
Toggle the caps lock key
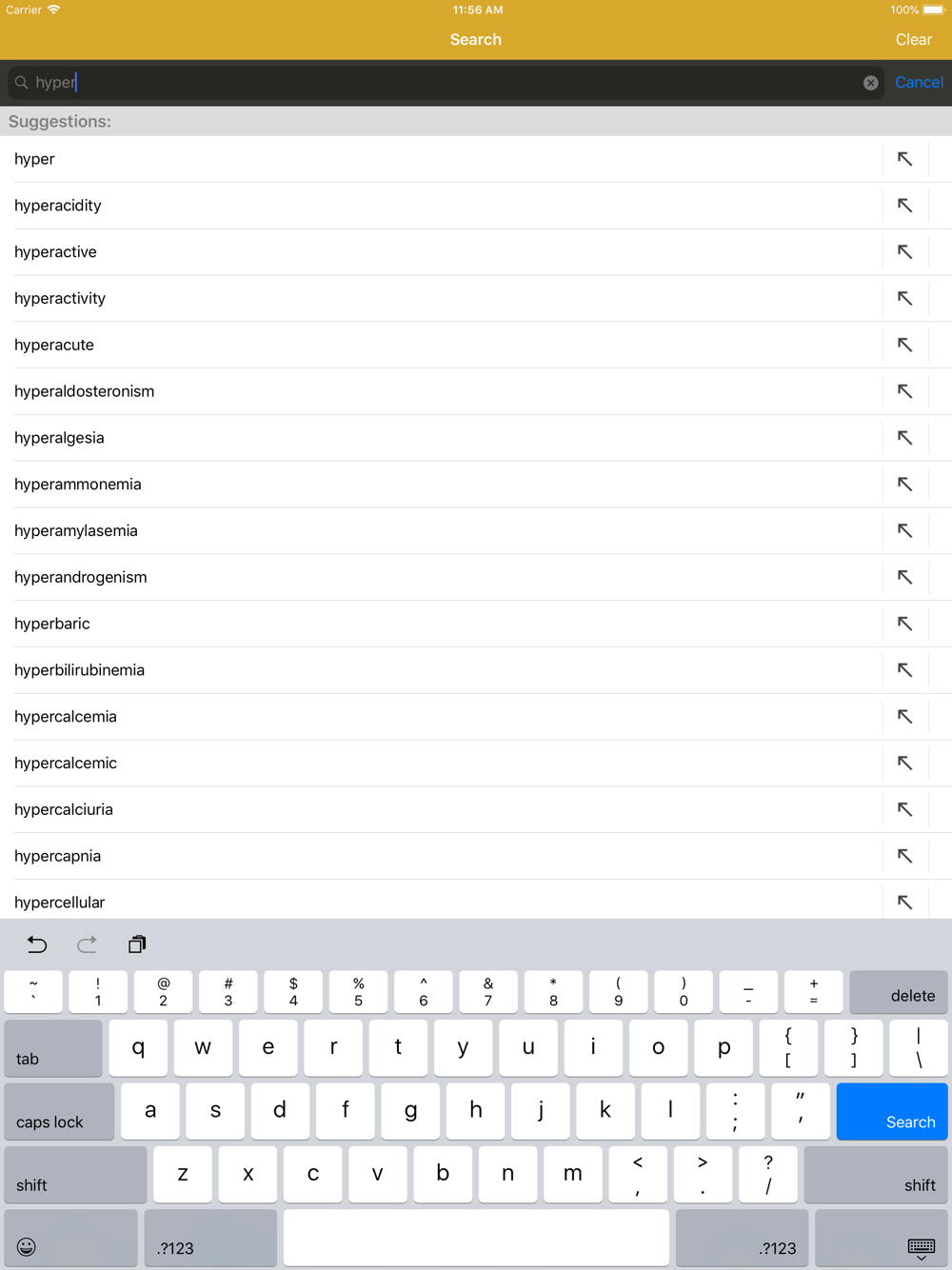59,1112
